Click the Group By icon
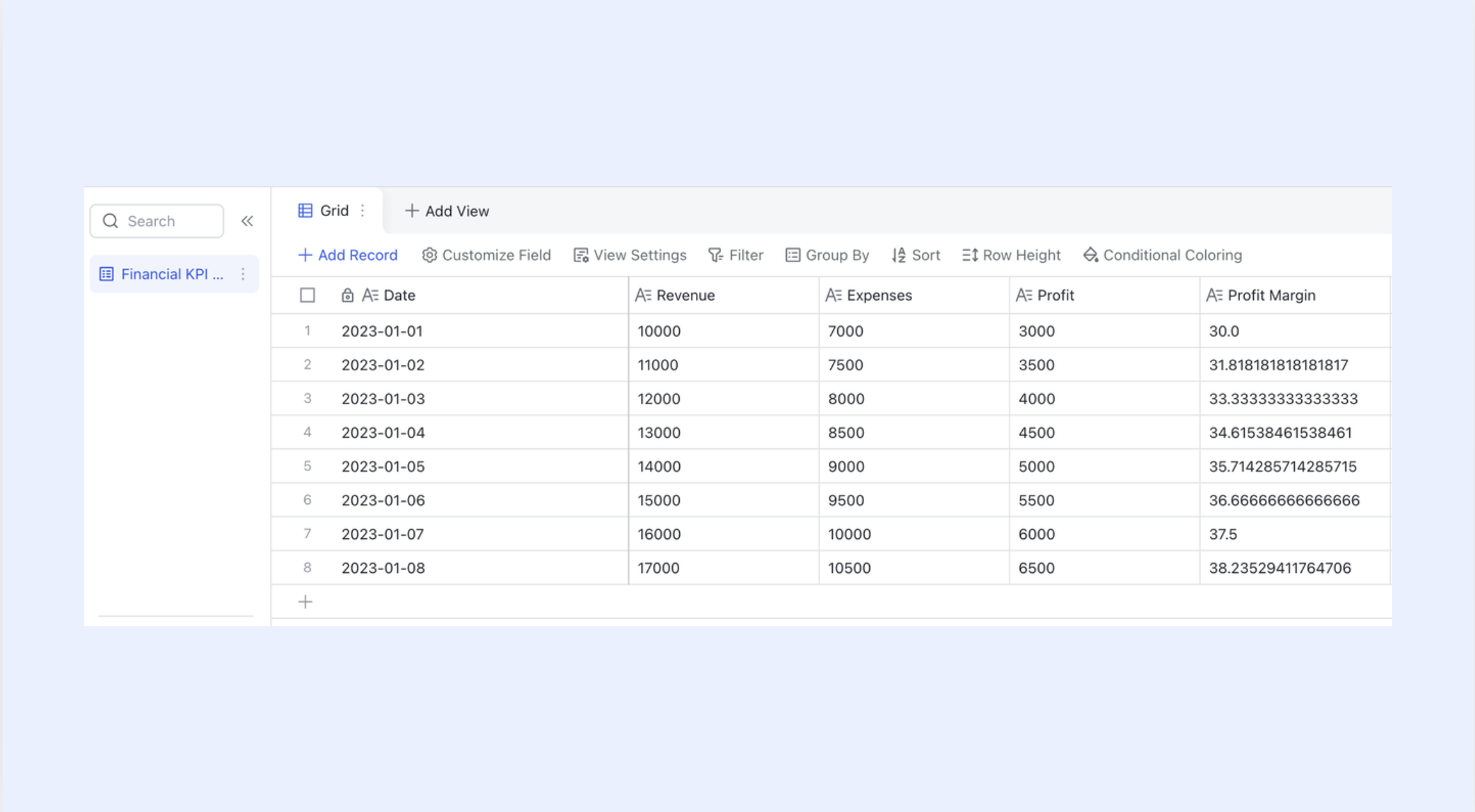This screenshot has width=1475, height=812. [793, 255]
